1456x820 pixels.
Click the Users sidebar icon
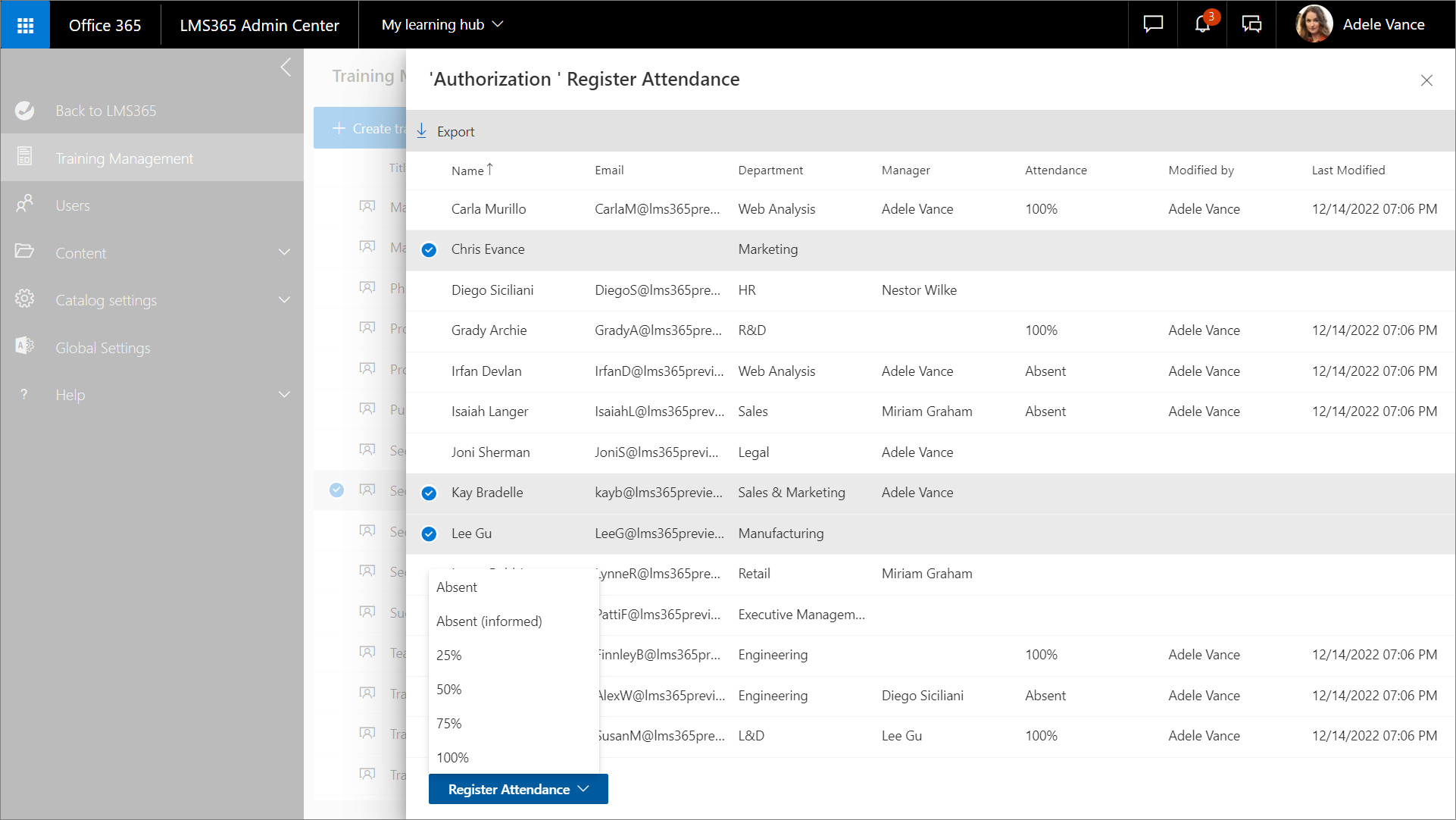pyautogui.click(x=25, y=205)
